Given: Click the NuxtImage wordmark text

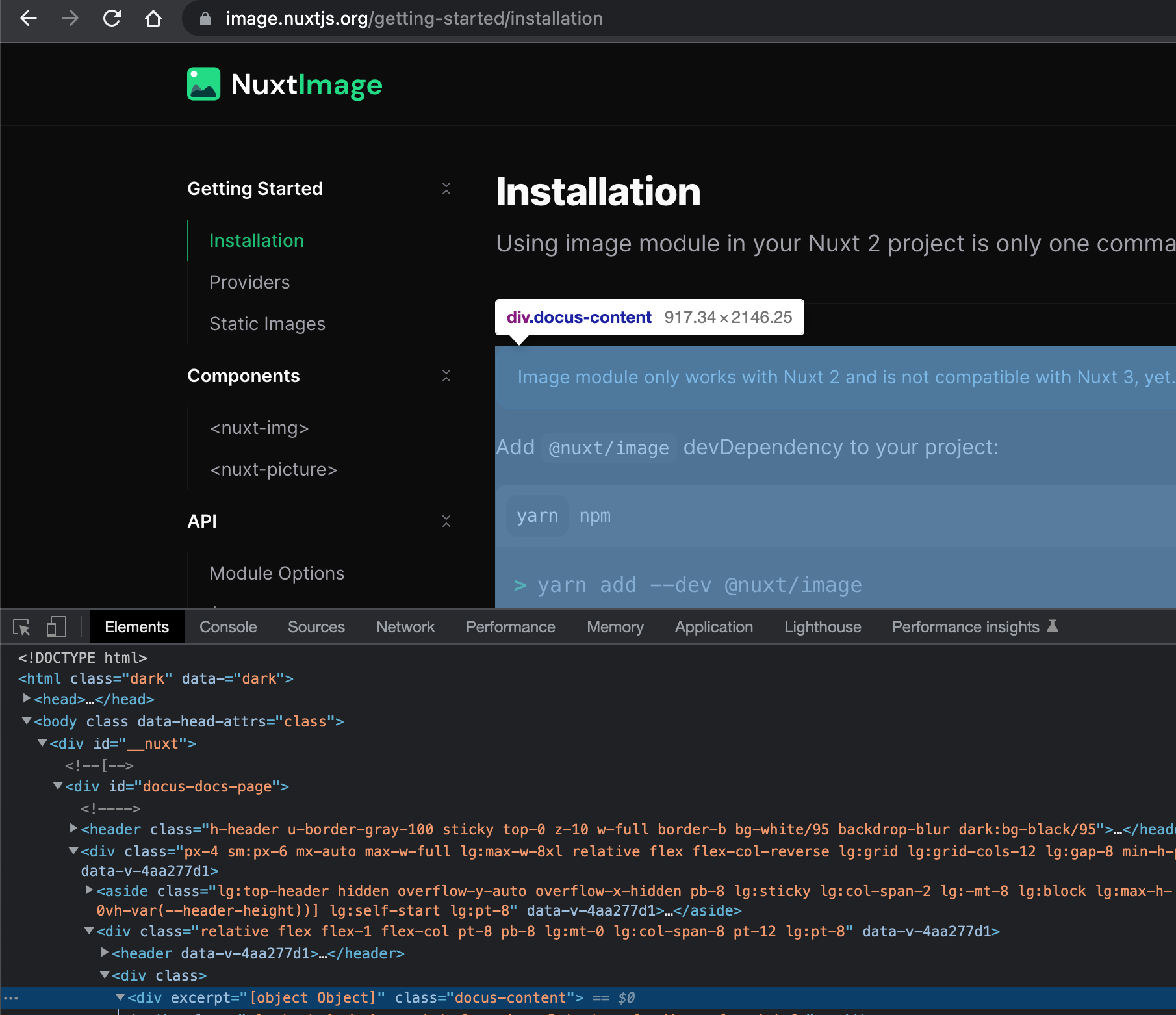Looking at the screenshot, I should 307,85.
